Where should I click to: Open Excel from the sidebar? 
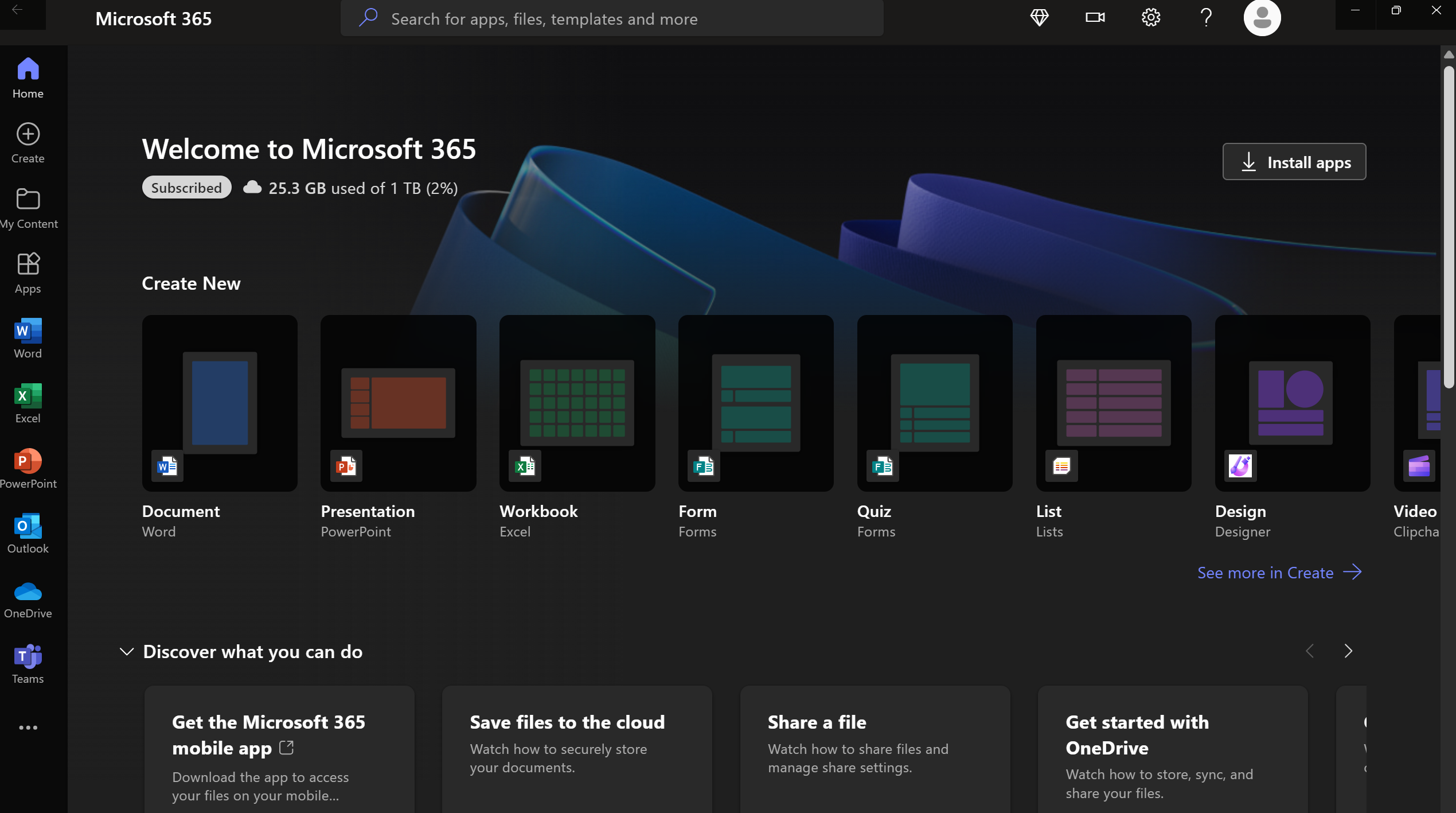pos(27,402)
